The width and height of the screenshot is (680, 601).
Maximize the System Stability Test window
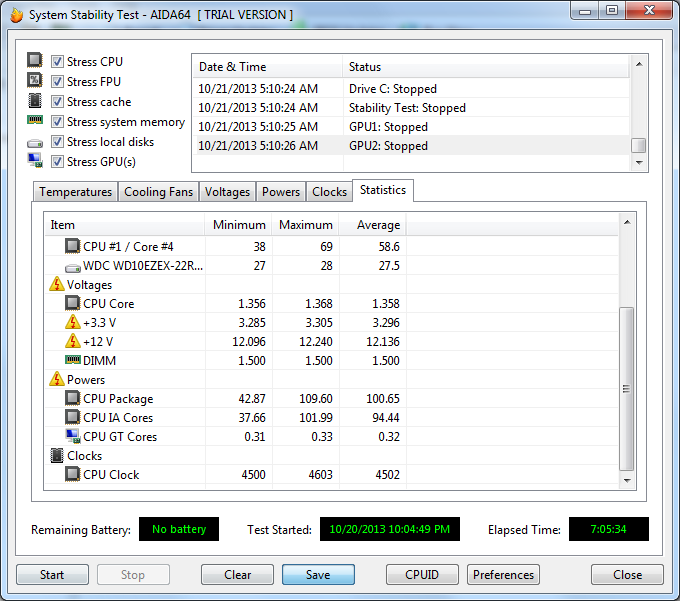(x=612, y=10)
